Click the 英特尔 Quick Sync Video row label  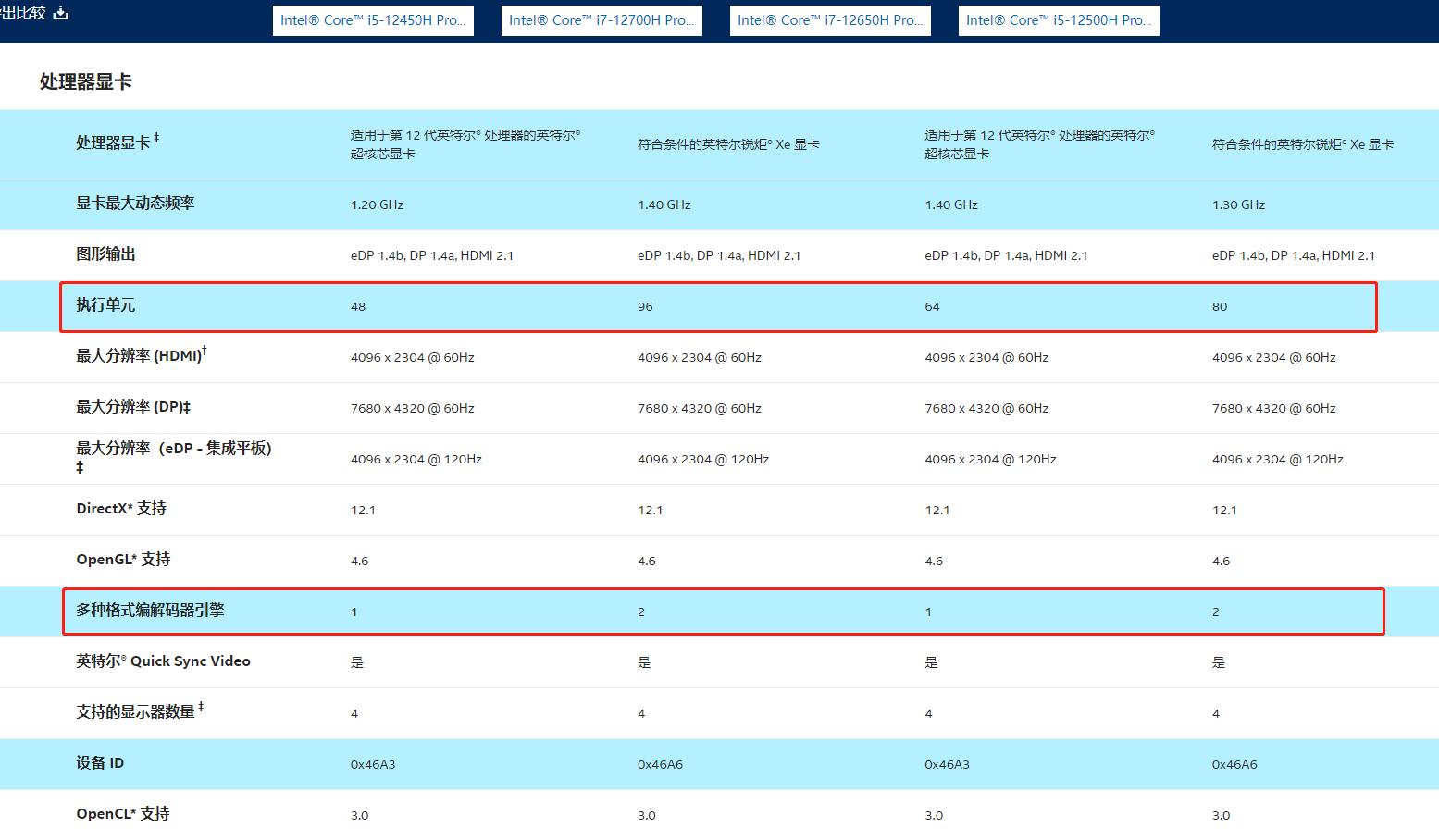click(163, 661)
